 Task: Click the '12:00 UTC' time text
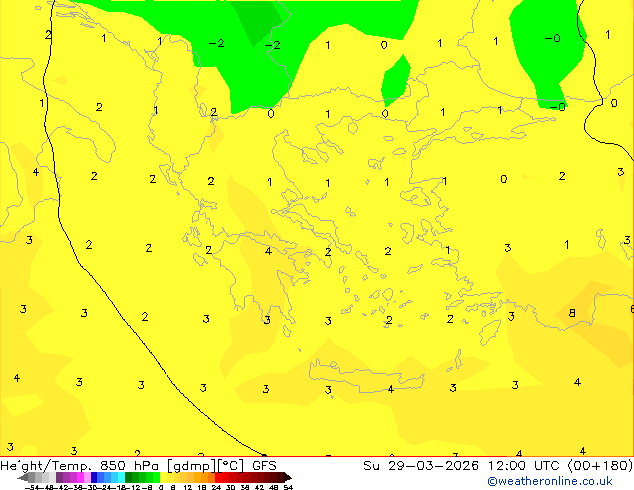pyautogui.click(x=524, y=466)
